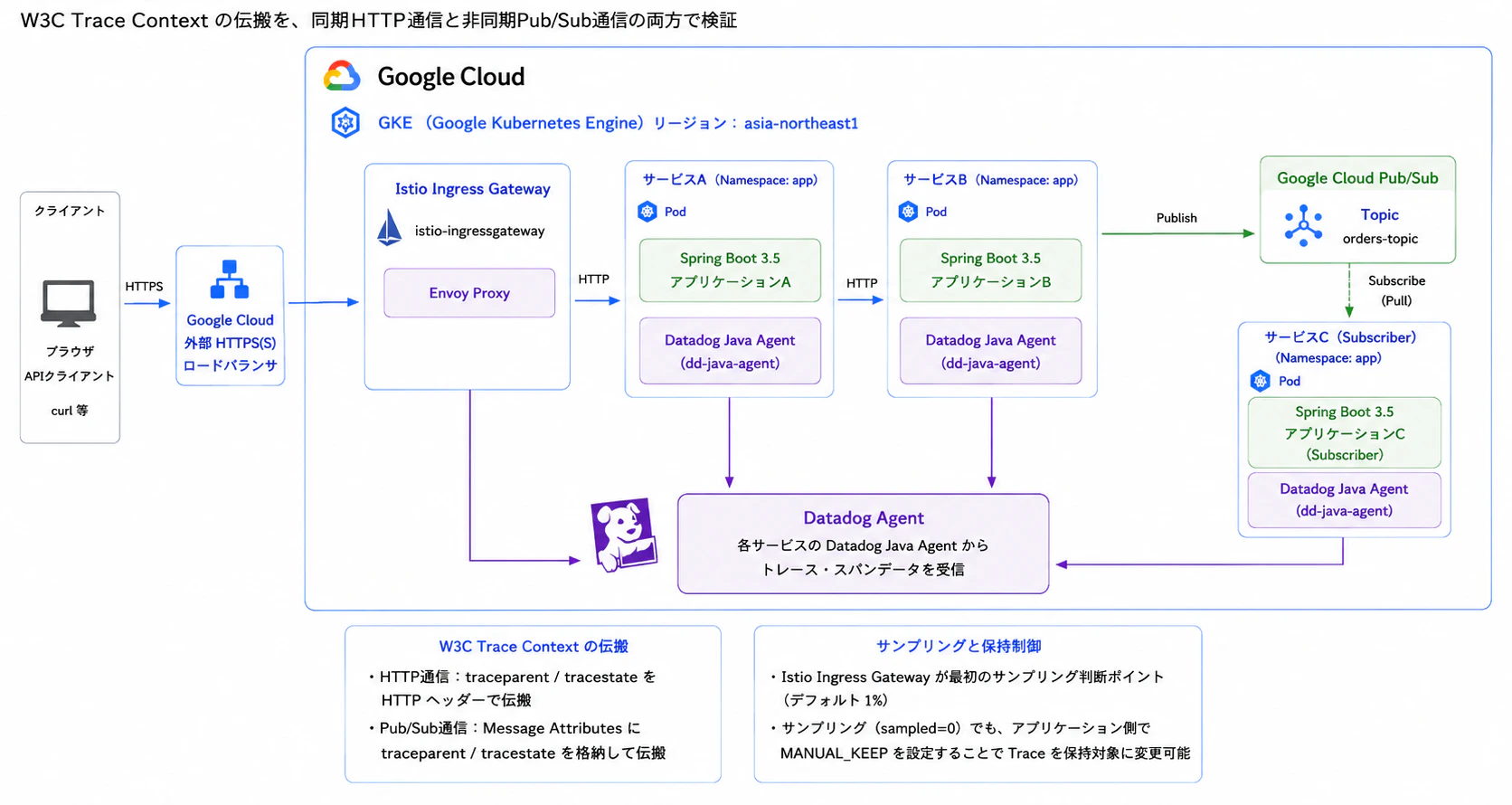Select the "サービスC (Subscriber)" heading
The height and width of the screenshot is (805, 1512).
click(x=1340, y=337)
